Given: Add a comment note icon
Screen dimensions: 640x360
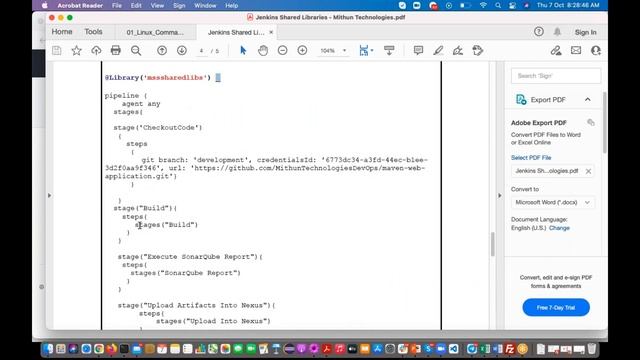Looking at the screenshot, I should [x=418, y=51].
